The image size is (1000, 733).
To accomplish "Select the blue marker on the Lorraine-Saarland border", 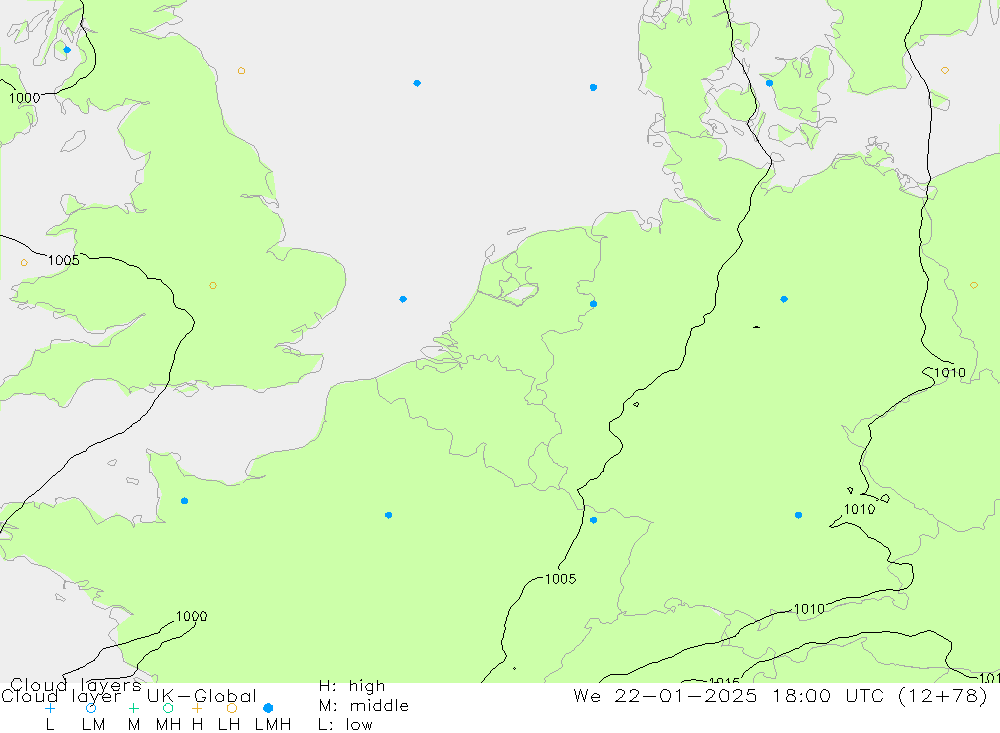I will click(593, 521).
